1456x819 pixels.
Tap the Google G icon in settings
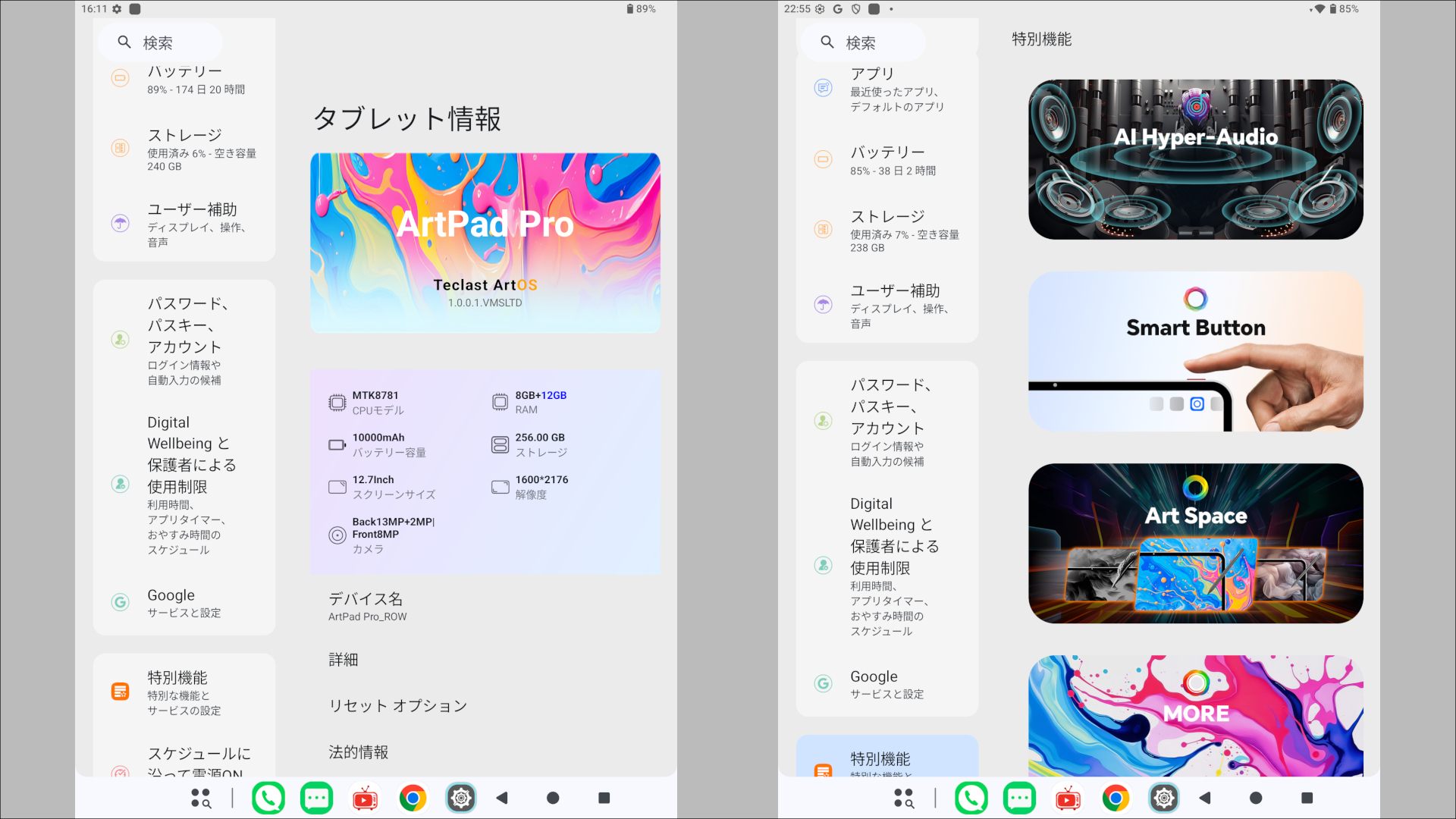click(120, 602)
